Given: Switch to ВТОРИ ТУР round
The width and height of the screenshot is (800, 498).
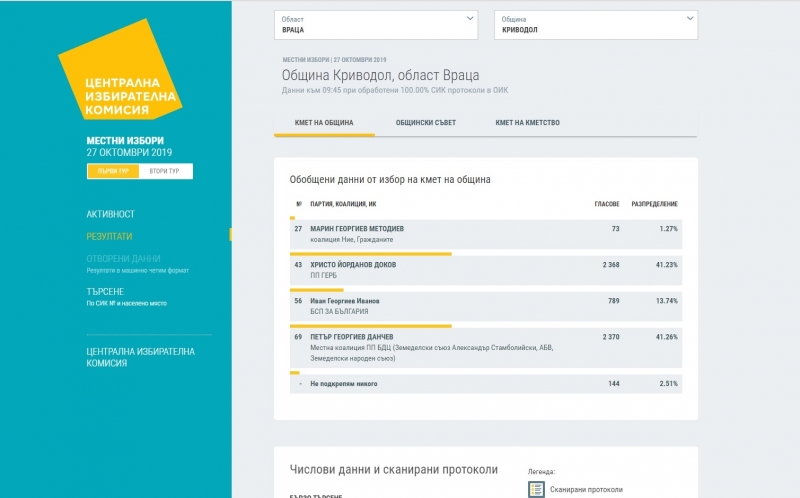Looking at the screenshot, I should (x=165, y=171).
